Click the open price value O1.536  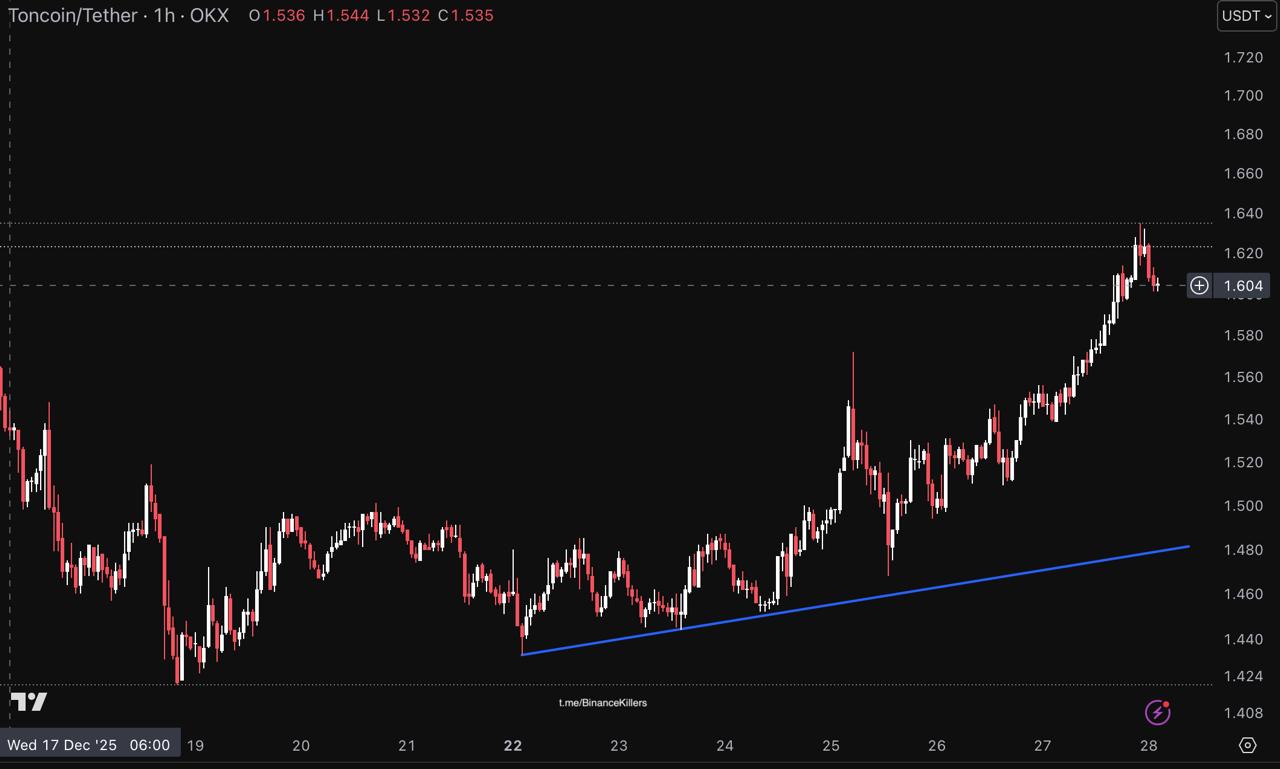[277, 16]
